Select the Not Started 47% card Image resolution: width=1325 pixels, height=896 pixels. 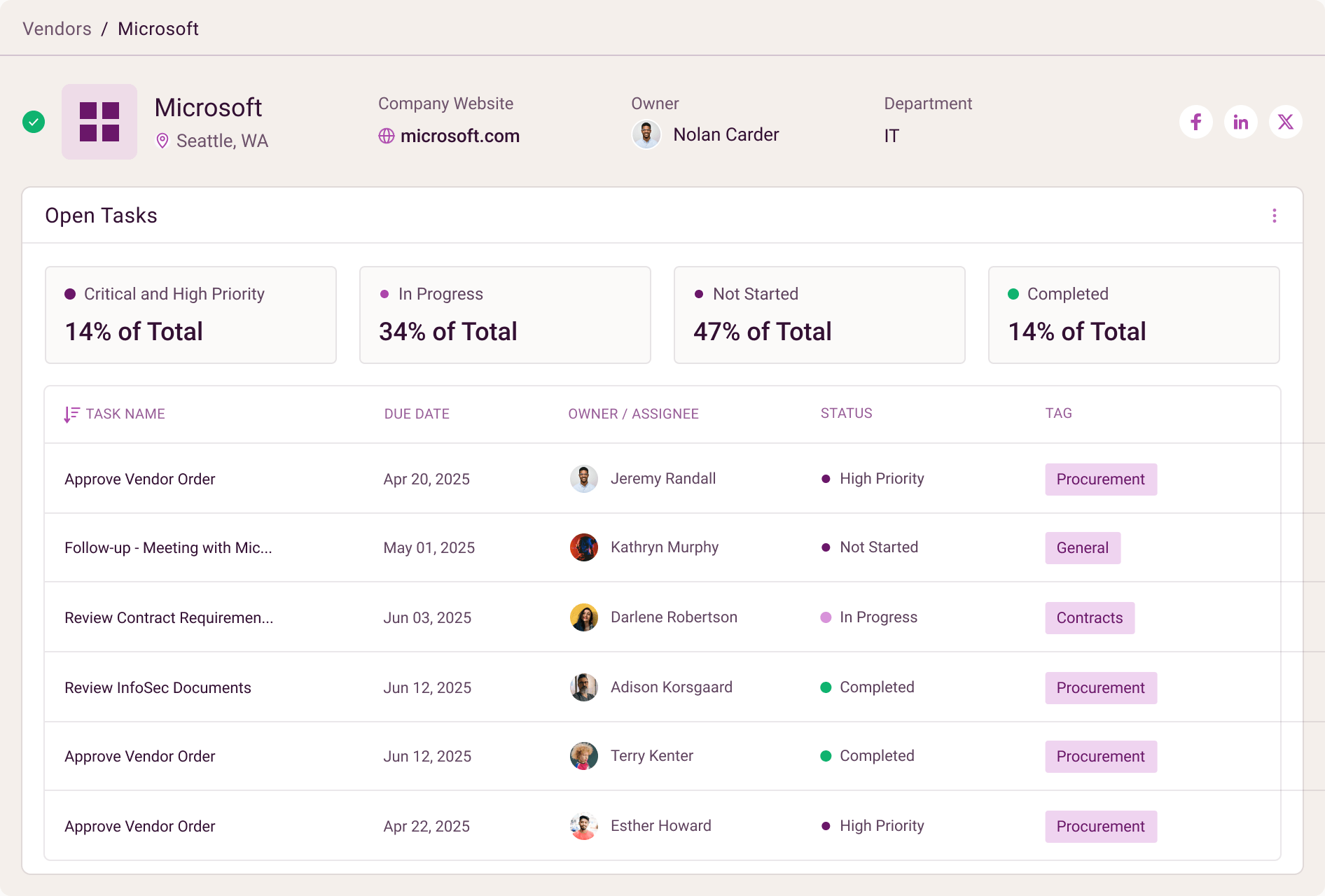(819, 315)
